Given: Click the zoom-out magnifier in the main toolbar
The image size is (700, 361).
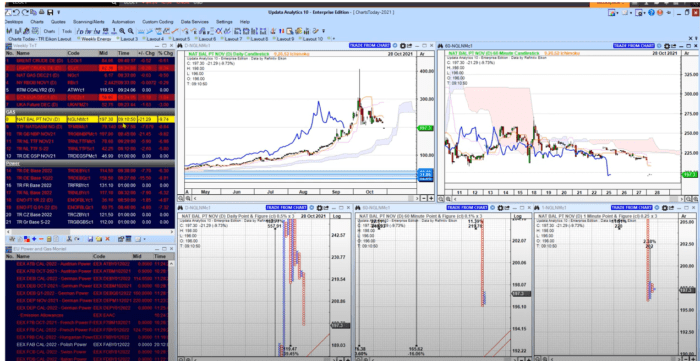Looking at the screenshot, I should point(130,31).
